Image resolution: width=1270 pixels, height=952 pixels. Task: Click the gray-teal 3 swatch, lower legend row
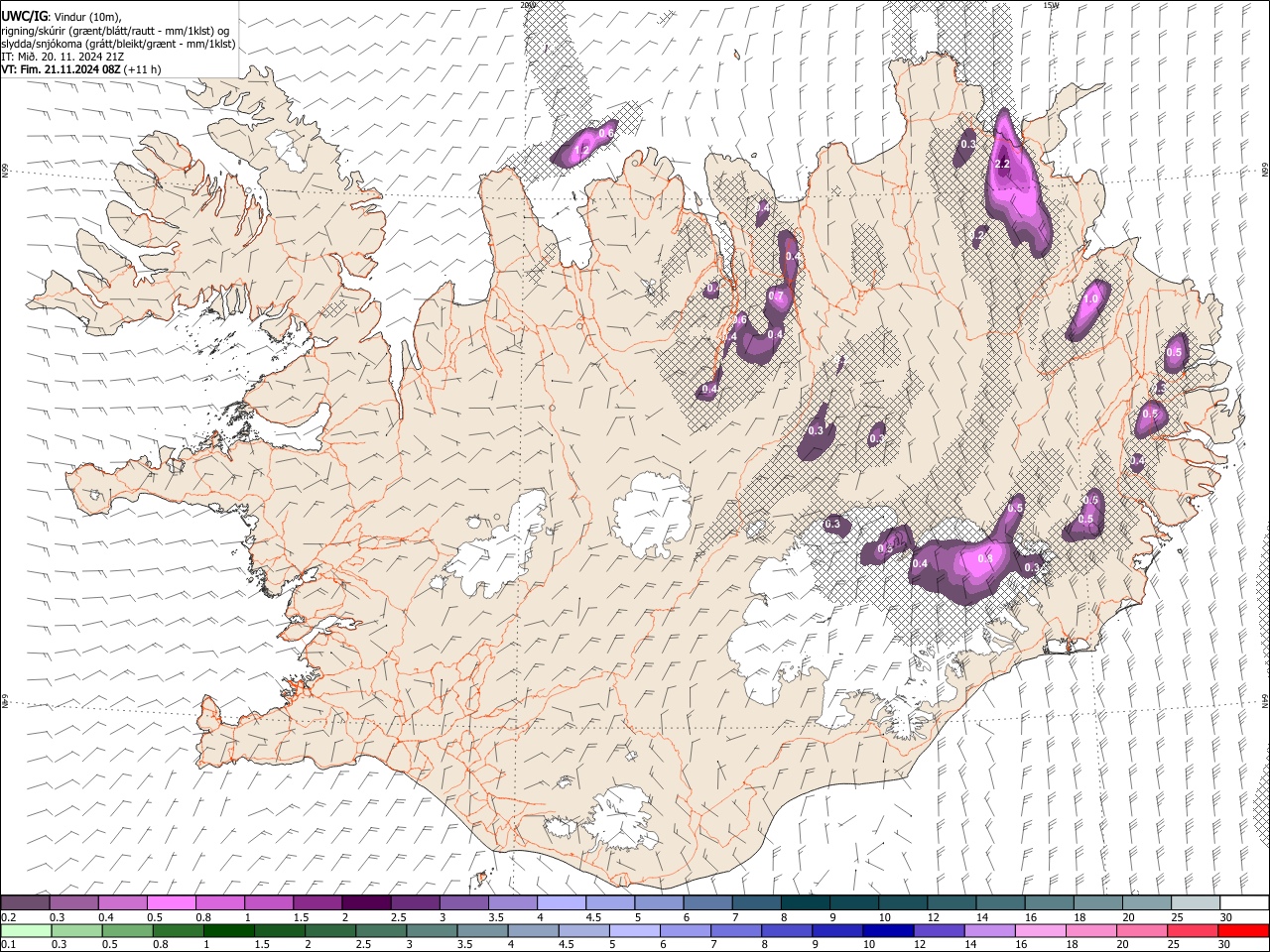432,930
